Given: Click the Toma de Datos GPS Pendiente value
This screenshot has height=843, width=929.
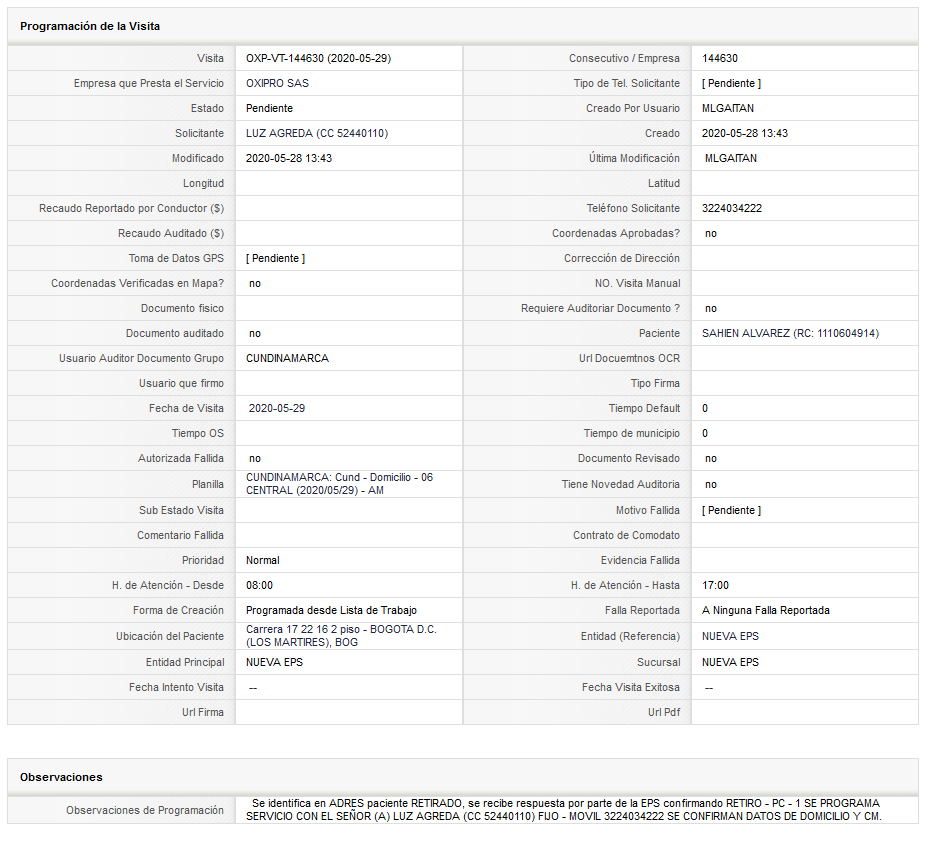Looking at the screenshot, I should [x=276, y=258].
